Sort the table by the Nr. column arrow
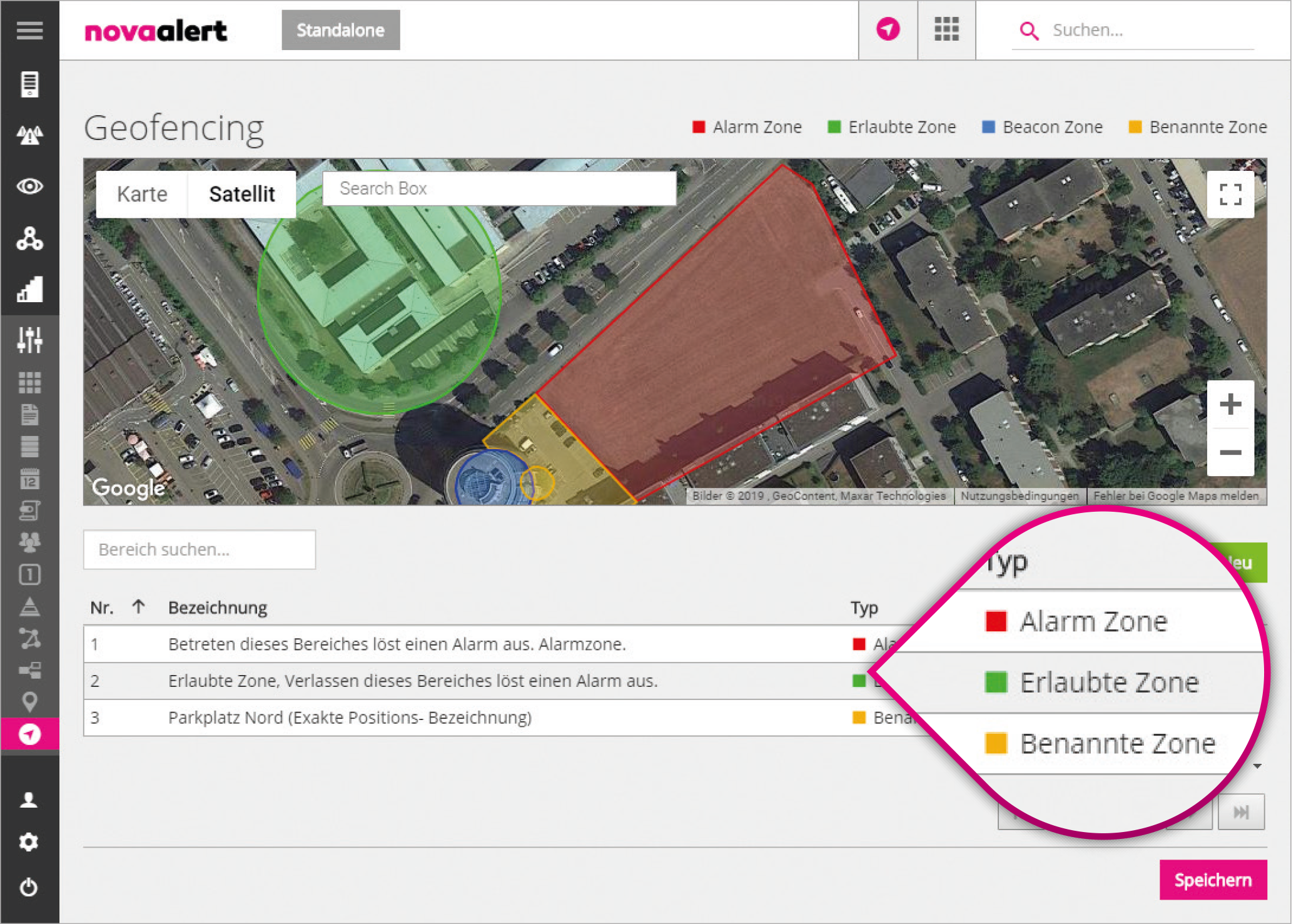Screen dimensions: 1296x924 pos(139,607)
